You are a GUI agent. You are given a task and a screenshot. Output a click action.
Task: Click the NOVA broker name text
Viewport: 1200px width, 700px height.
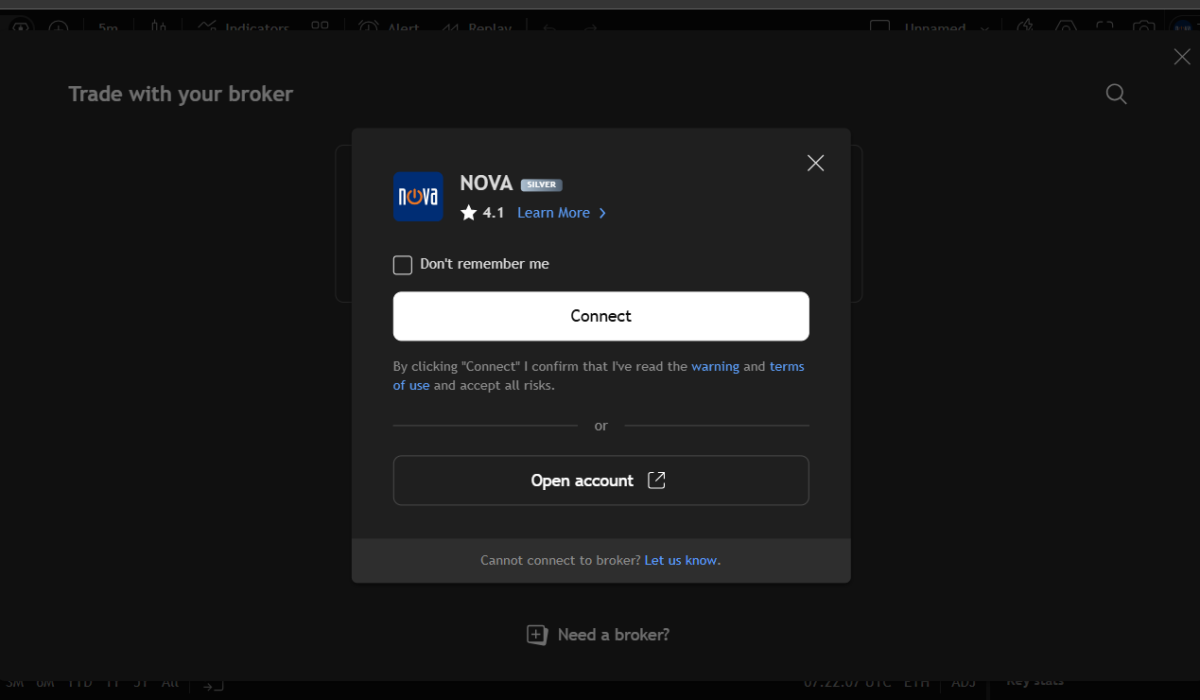point(486,184)
